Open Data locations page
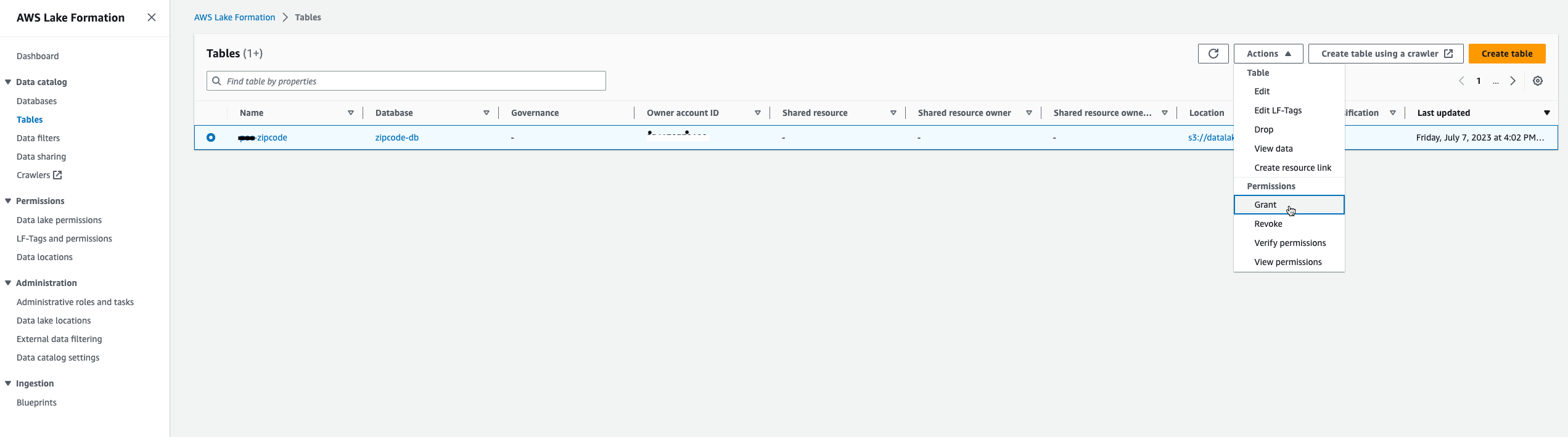 pyautogui.click(x=44, y=257)
